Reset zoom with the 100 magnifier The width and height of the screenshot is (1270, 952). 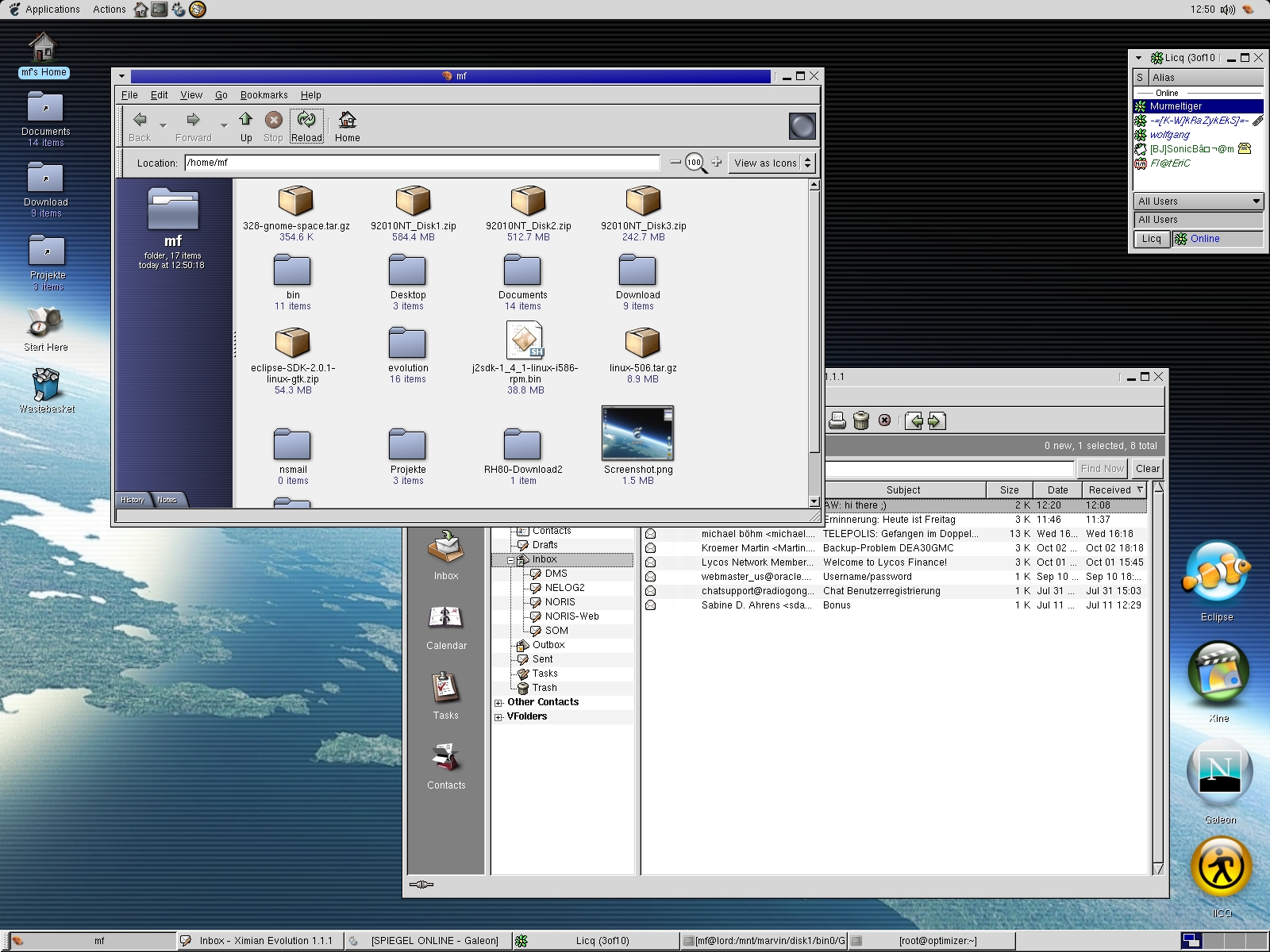(695, 163)
